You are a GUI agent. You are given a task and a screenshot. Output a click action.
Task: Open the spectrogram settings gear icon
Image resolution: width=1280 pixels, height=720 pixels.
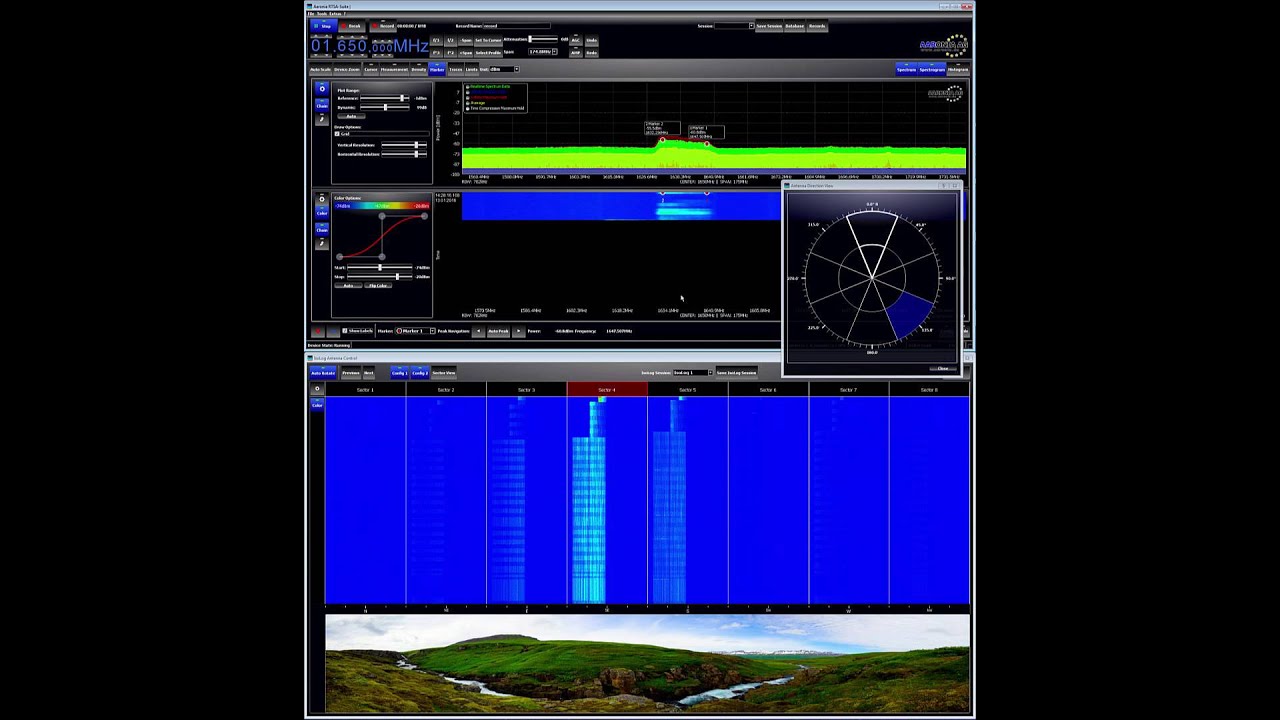[x=322, y=199]
